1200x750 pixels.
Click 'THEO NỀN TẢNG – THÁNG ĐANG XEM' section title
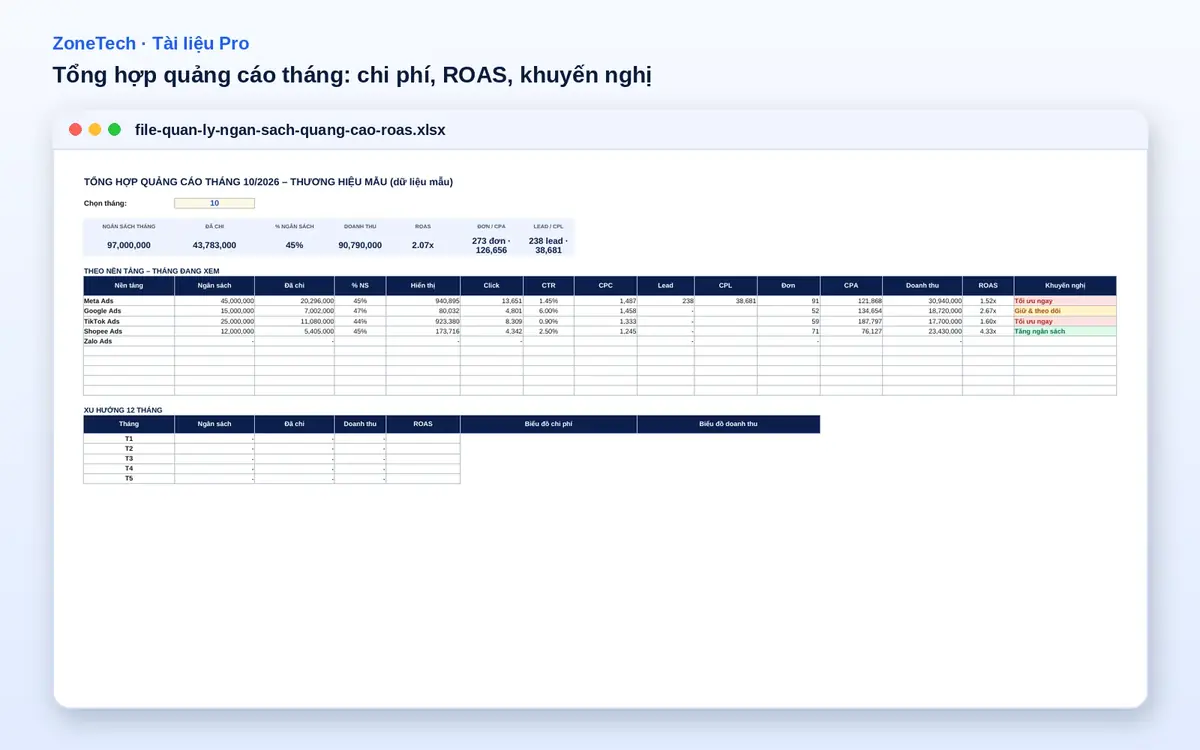151,271
